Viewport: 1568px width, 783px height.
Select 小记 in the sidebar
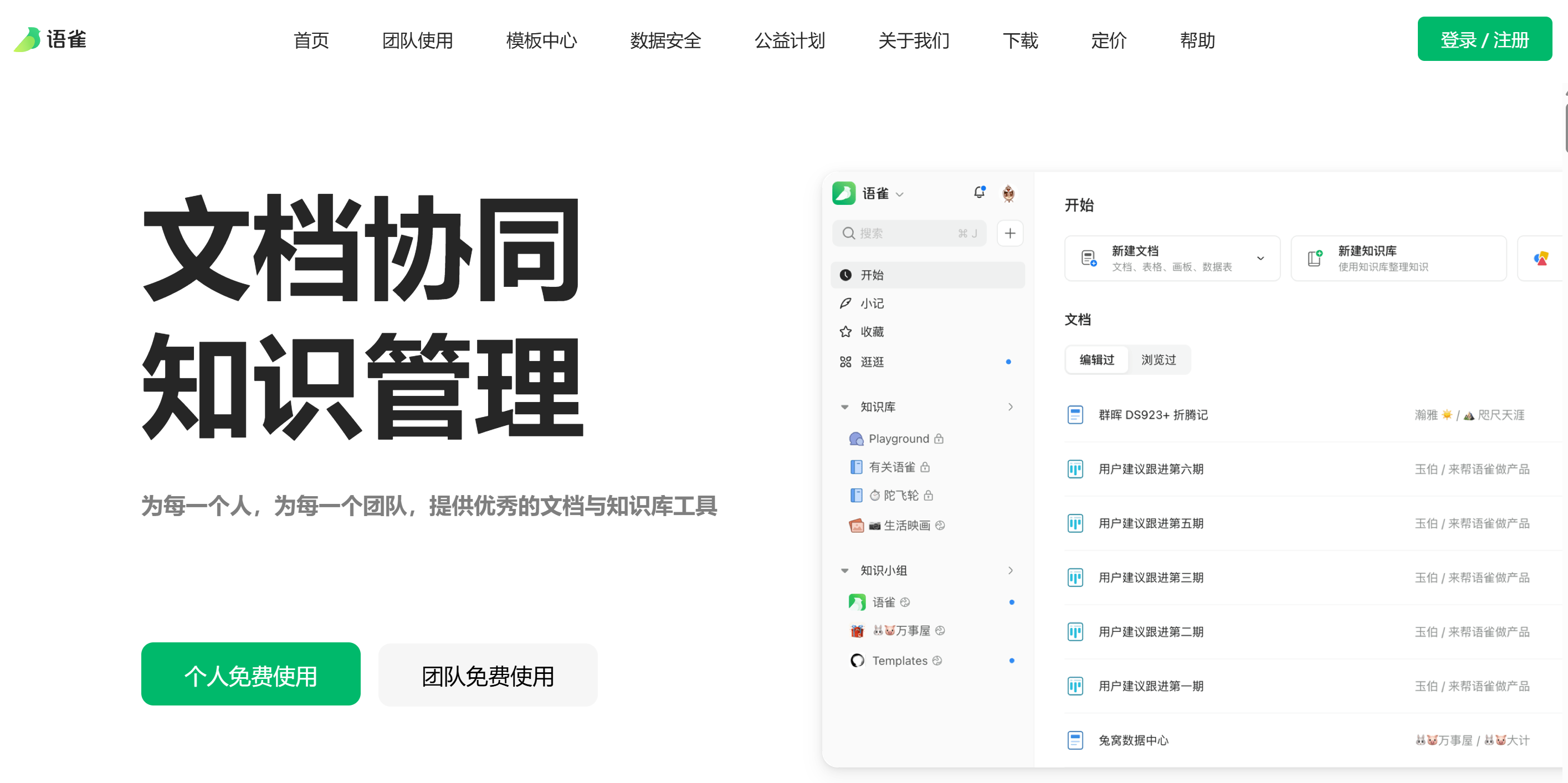point(872,303)
